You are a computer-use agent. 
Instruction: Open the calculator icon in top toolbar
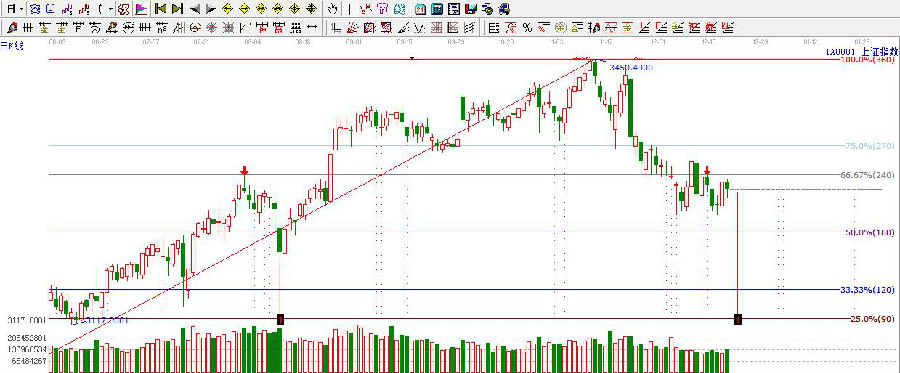point(437,9)
